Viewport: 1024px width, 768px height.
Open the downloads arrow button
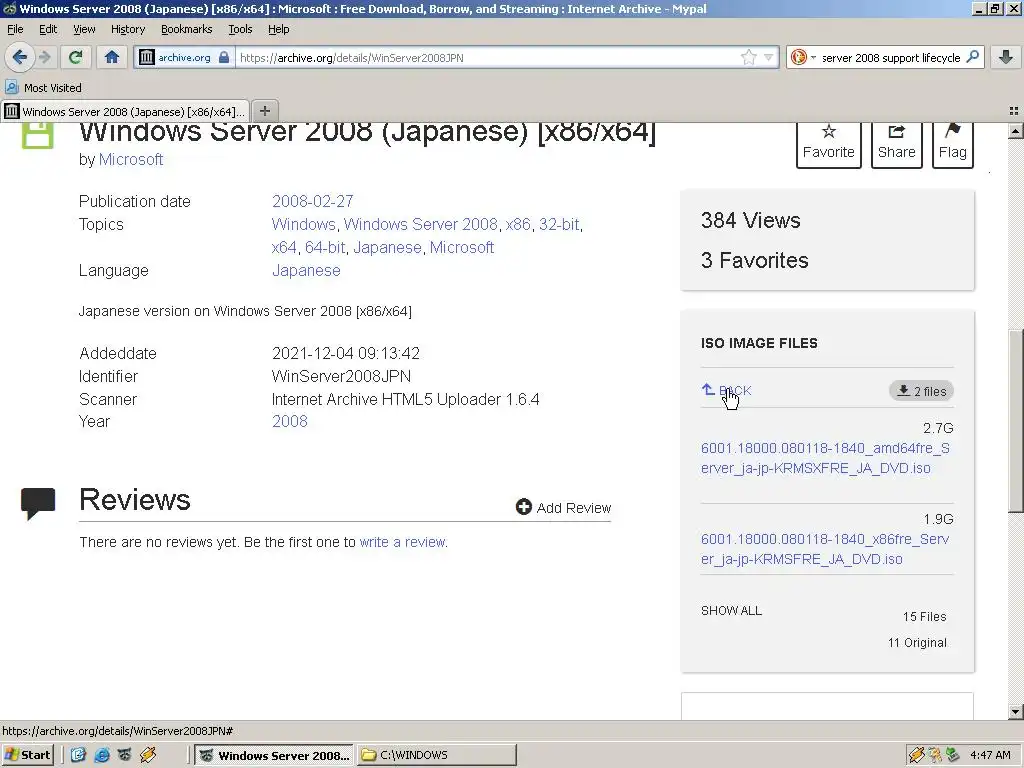point(1006,57)
